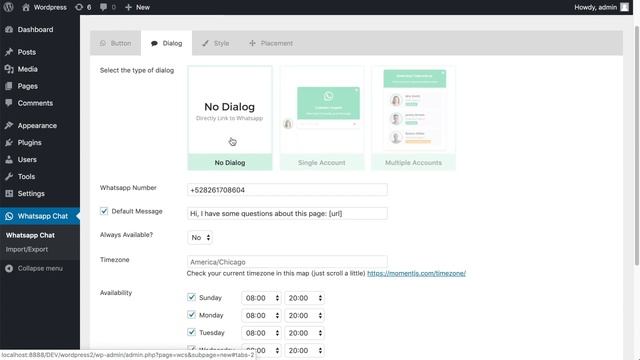Choose the Multiple Accounts dialog card
640x360 pixels.
(x=413, y=118)
